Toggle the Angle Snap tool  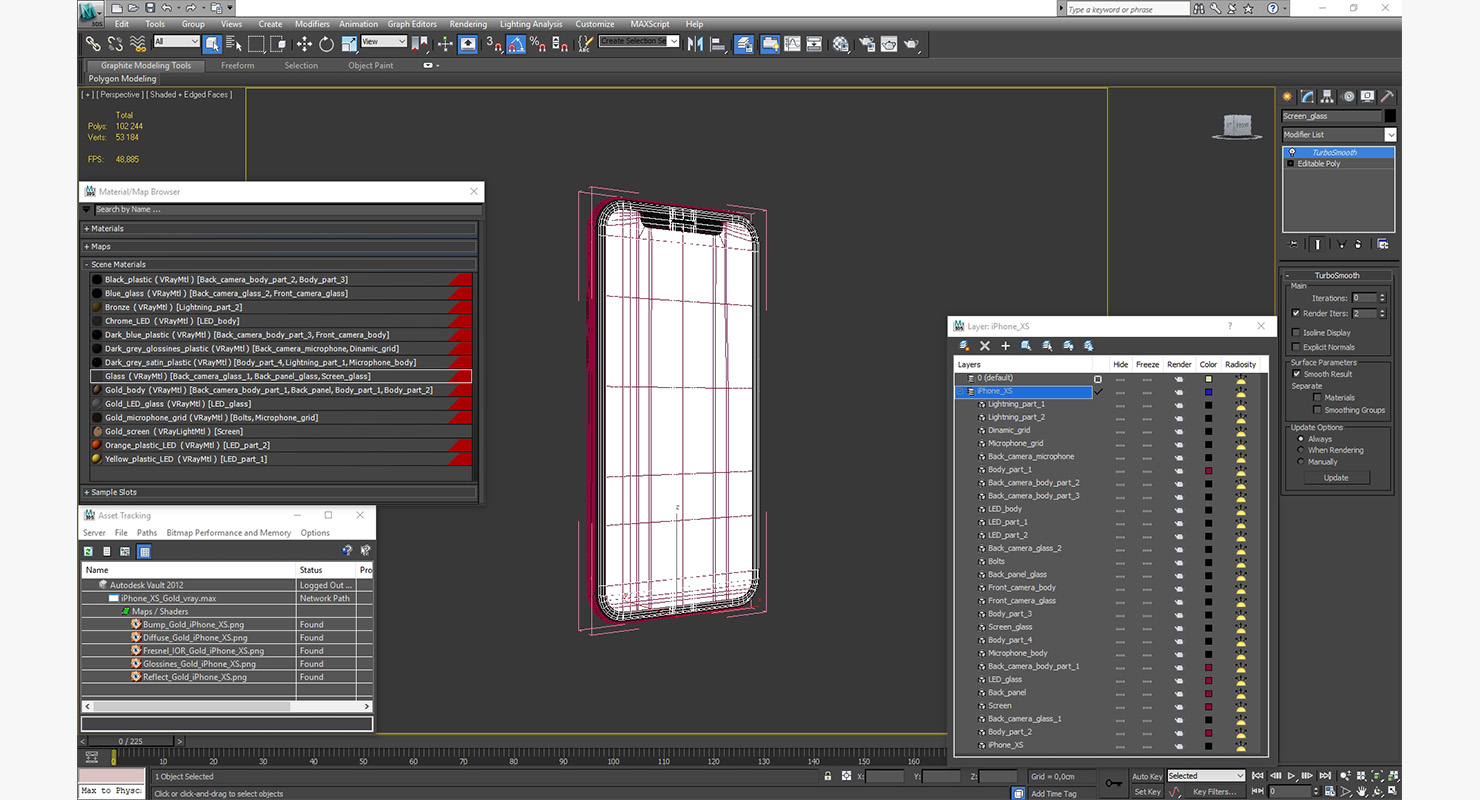tap(515, 44)
